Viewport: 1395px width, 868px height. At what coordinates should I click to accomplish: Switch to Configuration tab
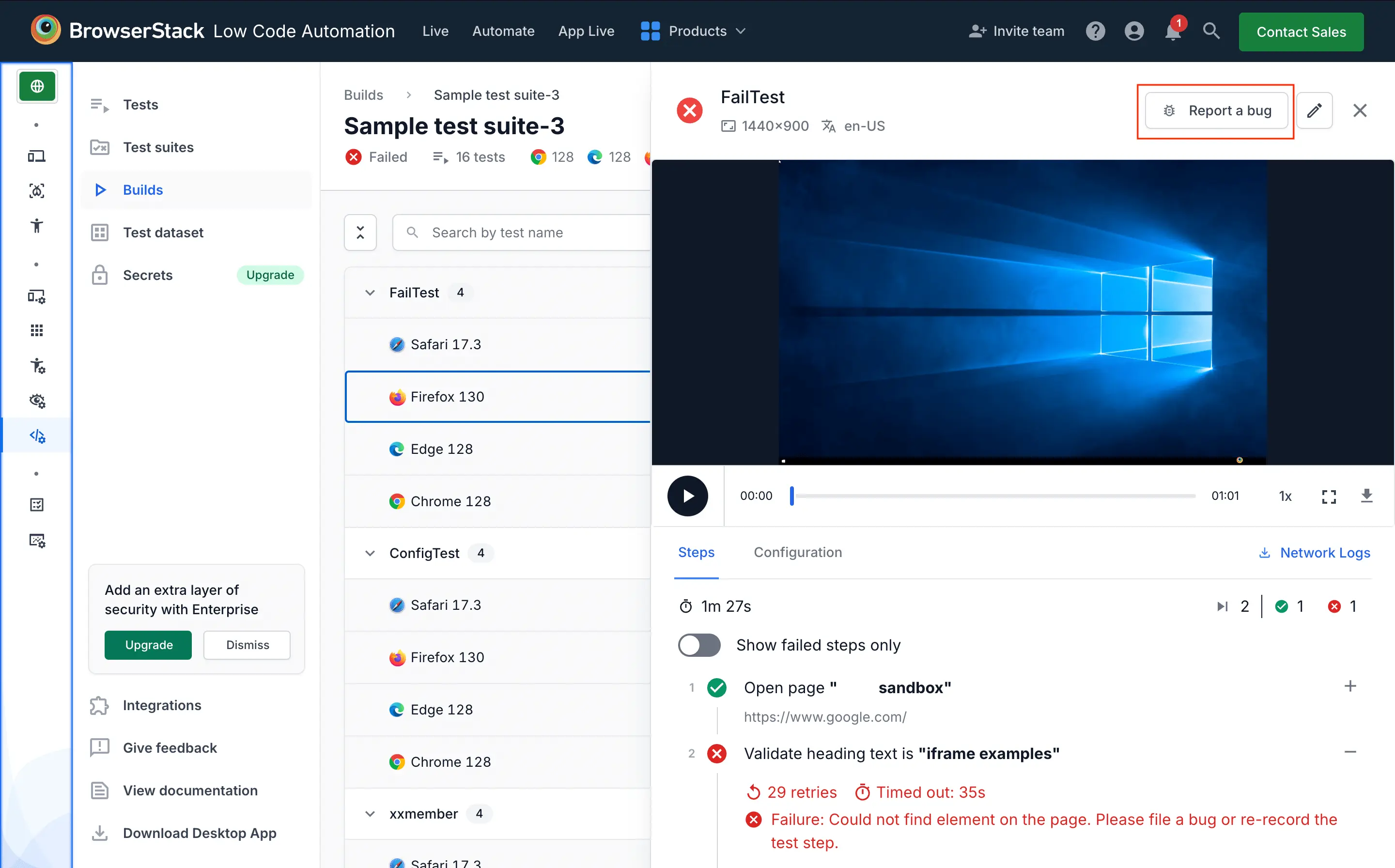798,552
